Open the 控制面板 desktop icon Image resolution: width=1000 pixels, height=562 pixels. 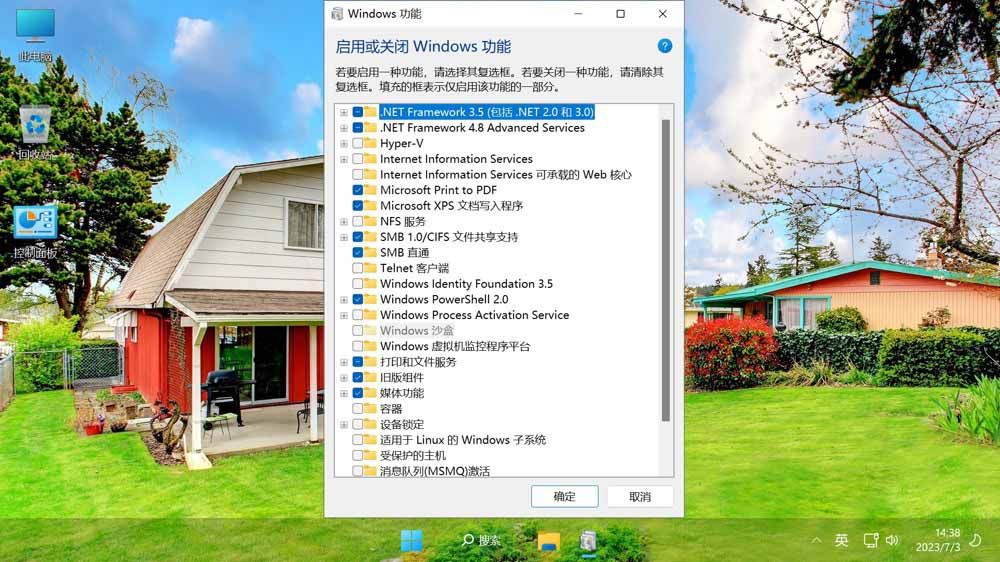click(35, 231)
